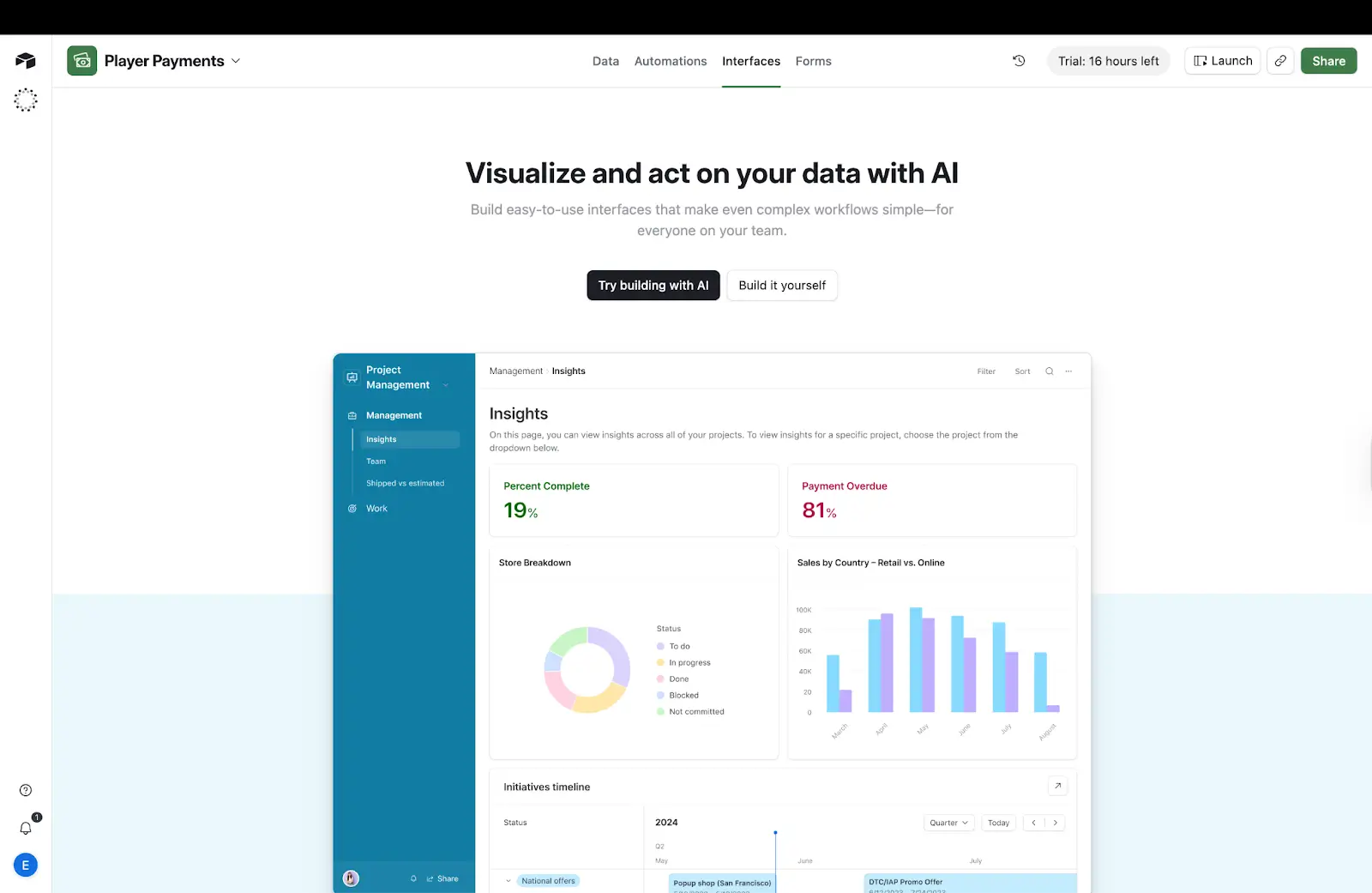This screenshot has height=893, width=1372.
Task: Open the Airtable home icon in sidebar
Action: [25, 60]
